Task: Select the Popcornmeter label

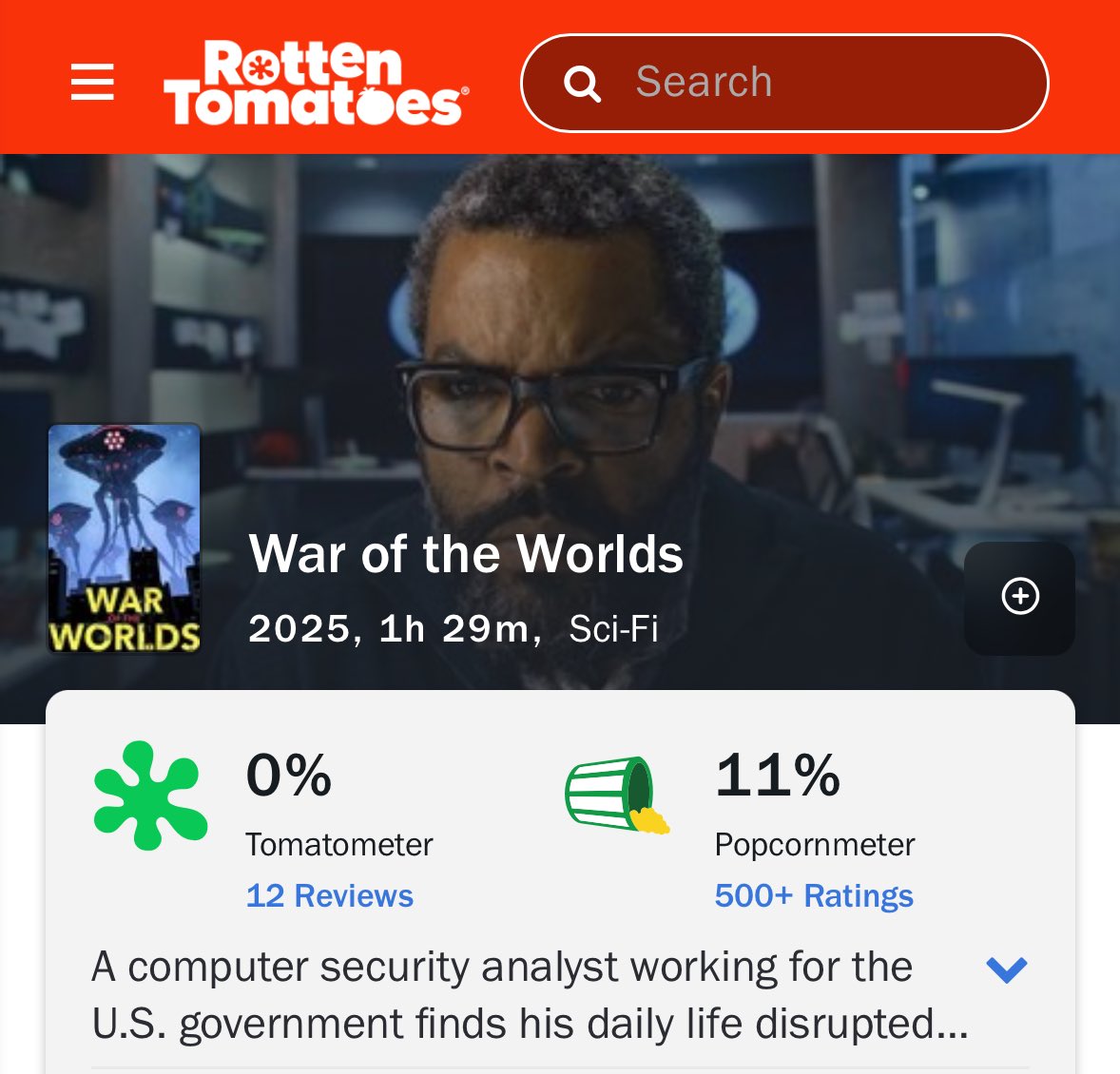Action: pyautogui.click(x=814, y=845)
